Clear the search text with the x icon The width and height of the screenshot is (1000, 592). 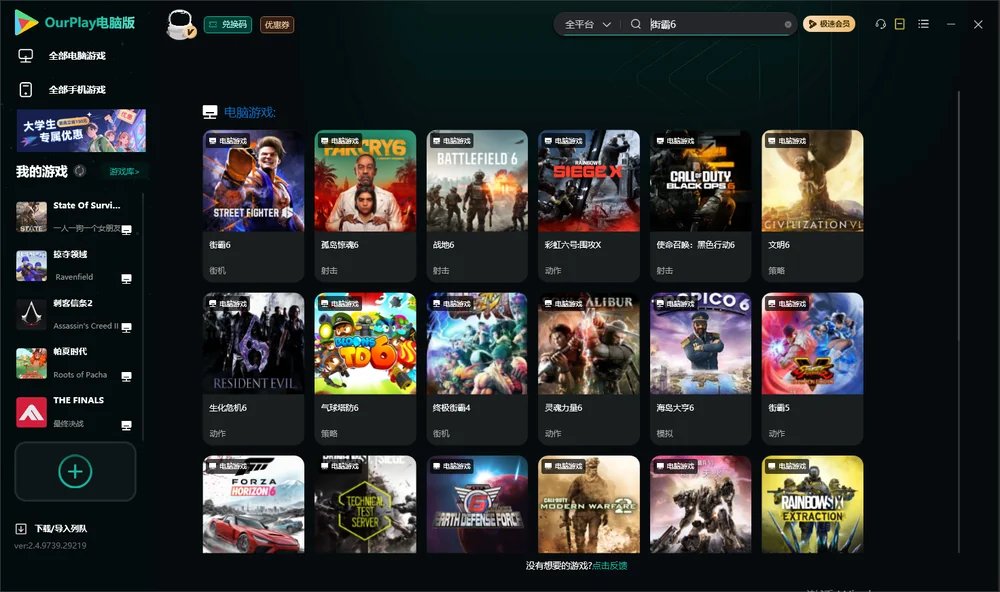coord(788,24)
